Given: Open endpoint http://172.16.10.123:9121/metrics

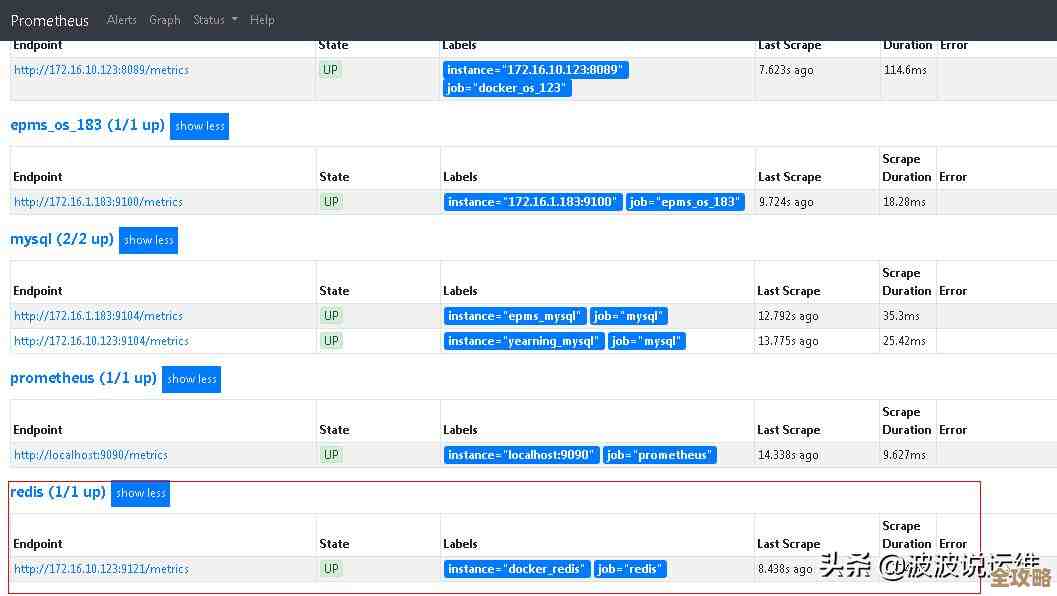Looking at the screenshot, I should pos(101,569).
